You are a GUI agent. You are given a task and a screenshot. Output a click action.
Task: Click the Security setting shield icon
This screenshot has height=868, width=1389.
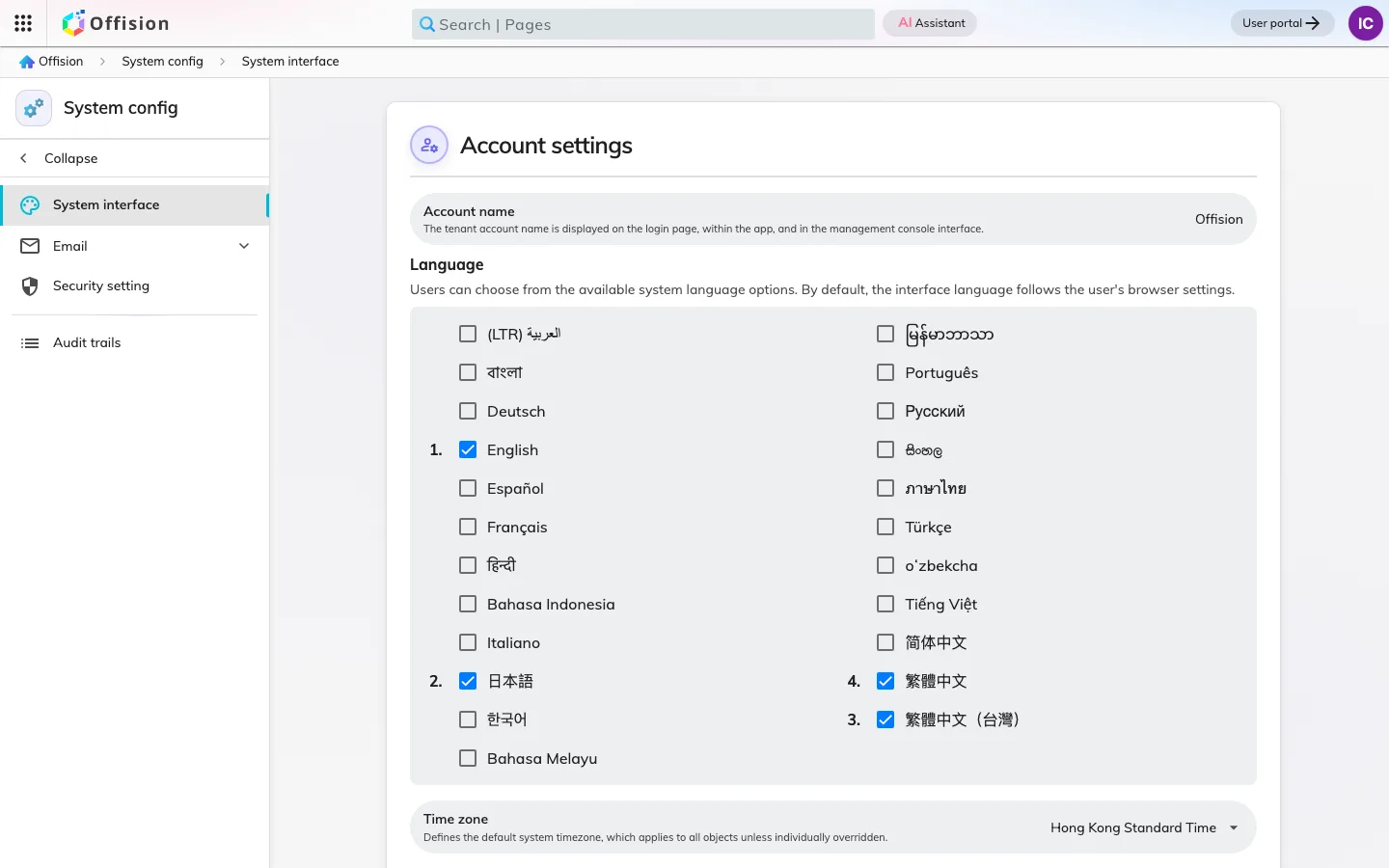tap(30, 286)
